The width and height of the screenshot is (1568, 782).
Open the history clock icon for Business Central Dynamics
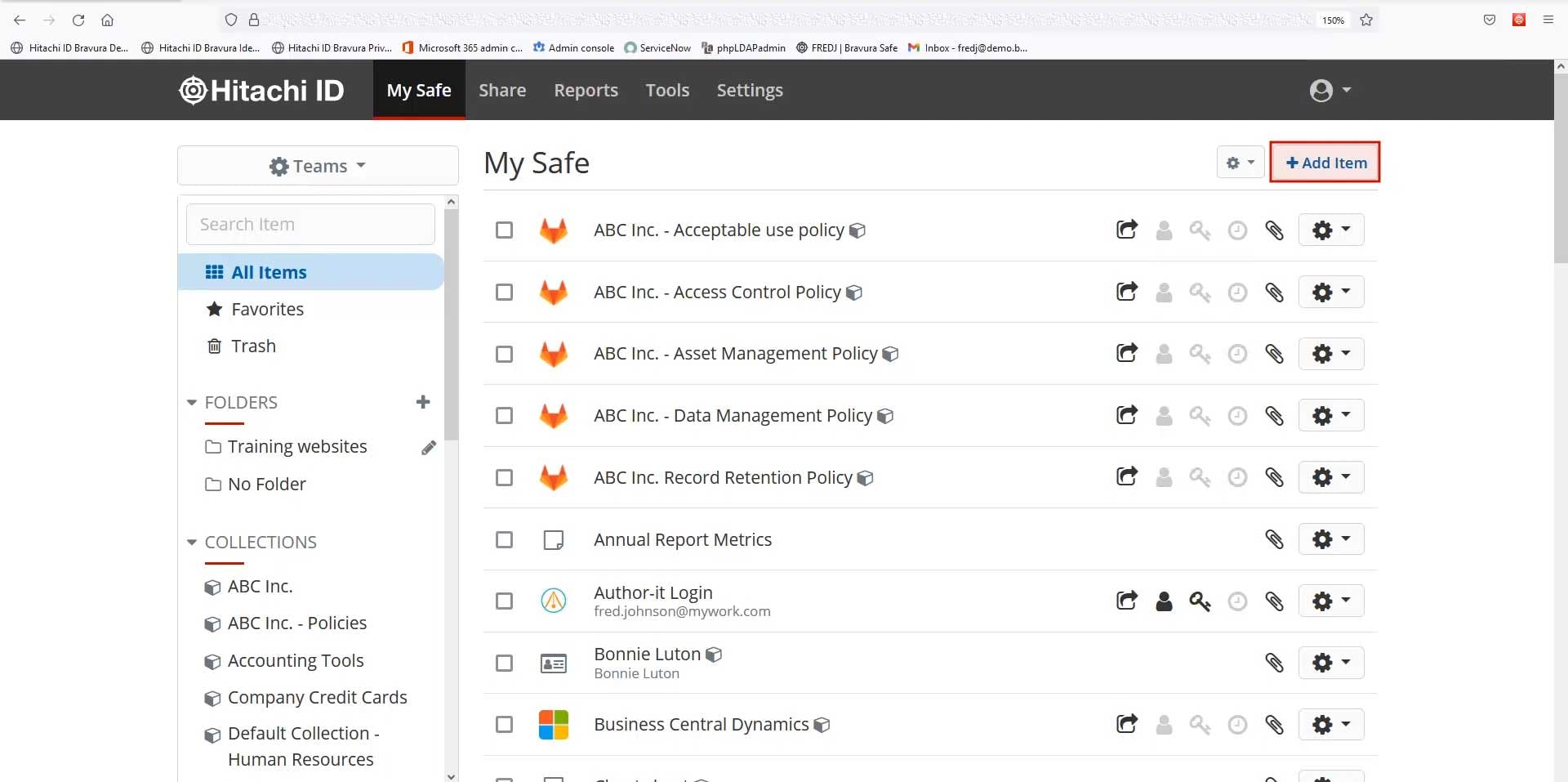click(x=1236, y=725)
